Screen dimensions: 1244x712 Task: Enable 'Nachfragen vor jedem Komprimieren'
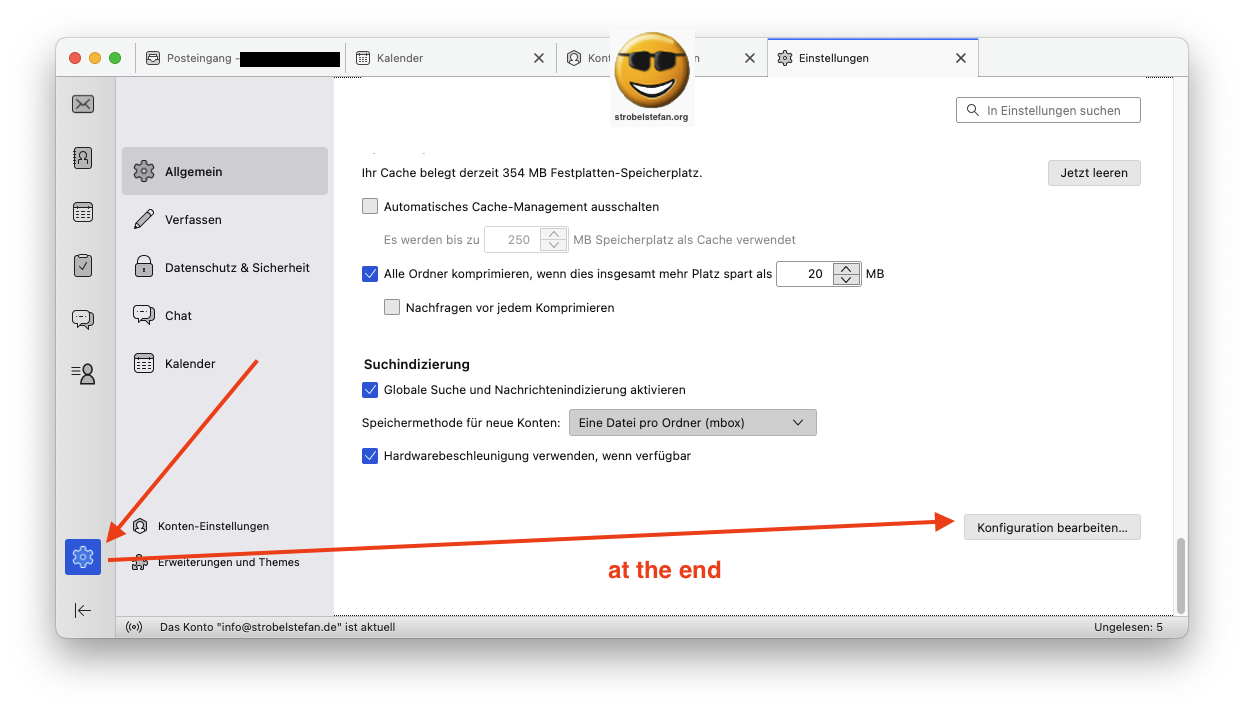392,307
